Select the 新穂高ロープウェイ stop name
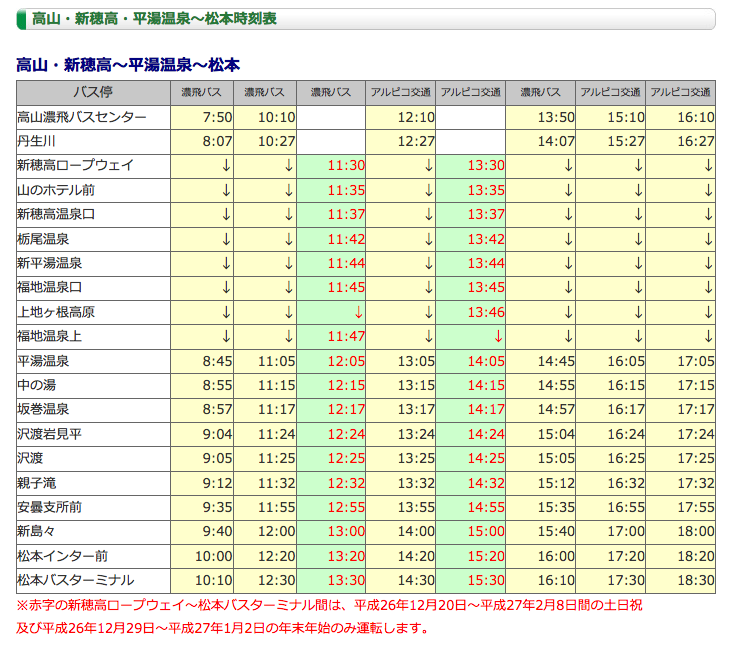Image resolution: width=750 pixels, height=653 pixels. (75, 165)
